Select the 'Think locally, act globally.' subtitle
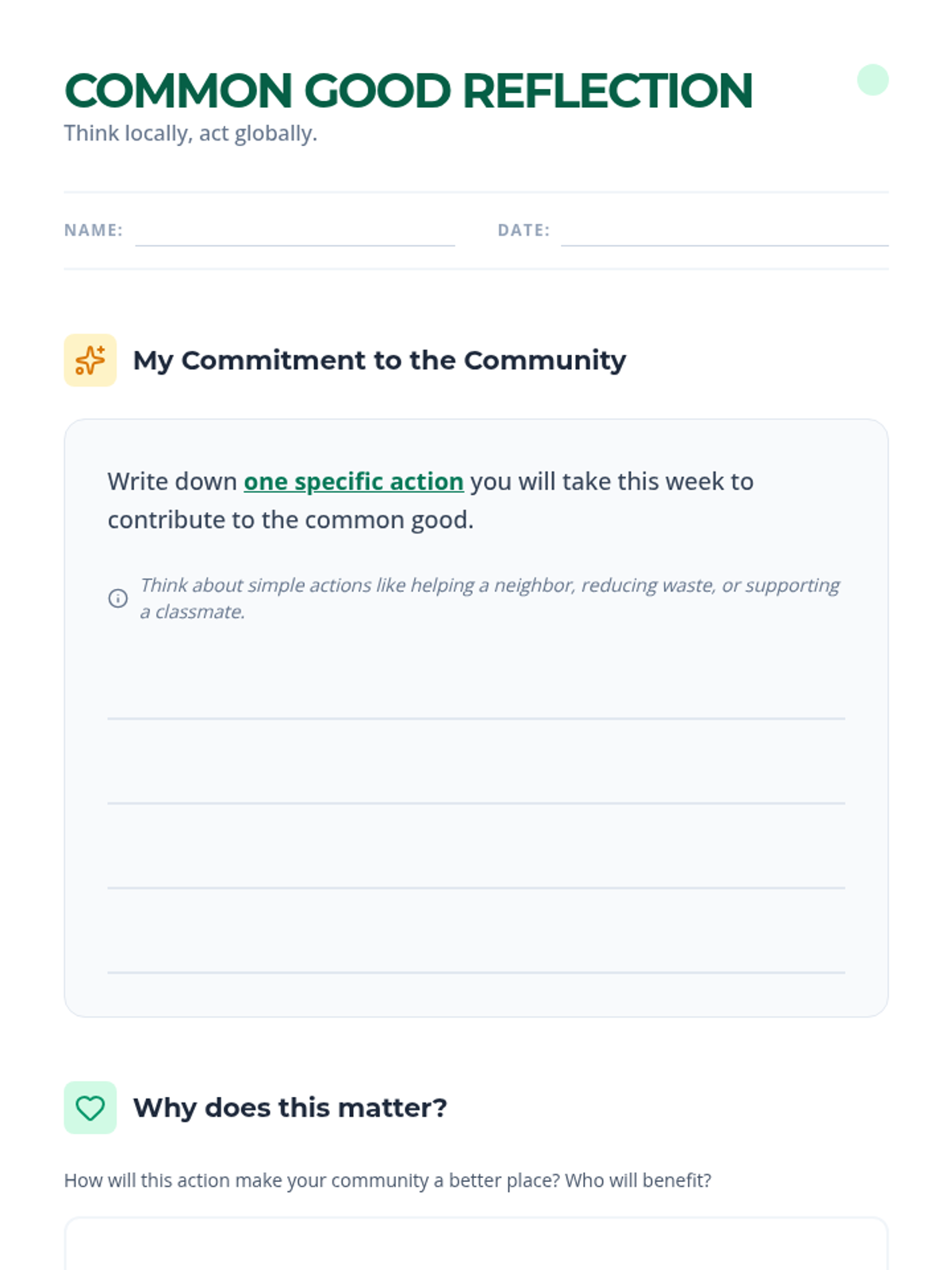The image size is (952, 1270). (190, 133)
